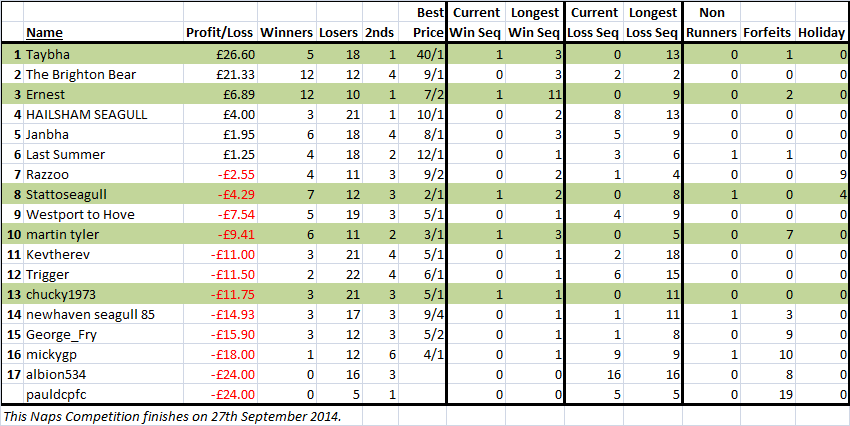Click Razzoo's -£2.55 loss cell
Screen dimensions: 850x426
click(220, 175)
